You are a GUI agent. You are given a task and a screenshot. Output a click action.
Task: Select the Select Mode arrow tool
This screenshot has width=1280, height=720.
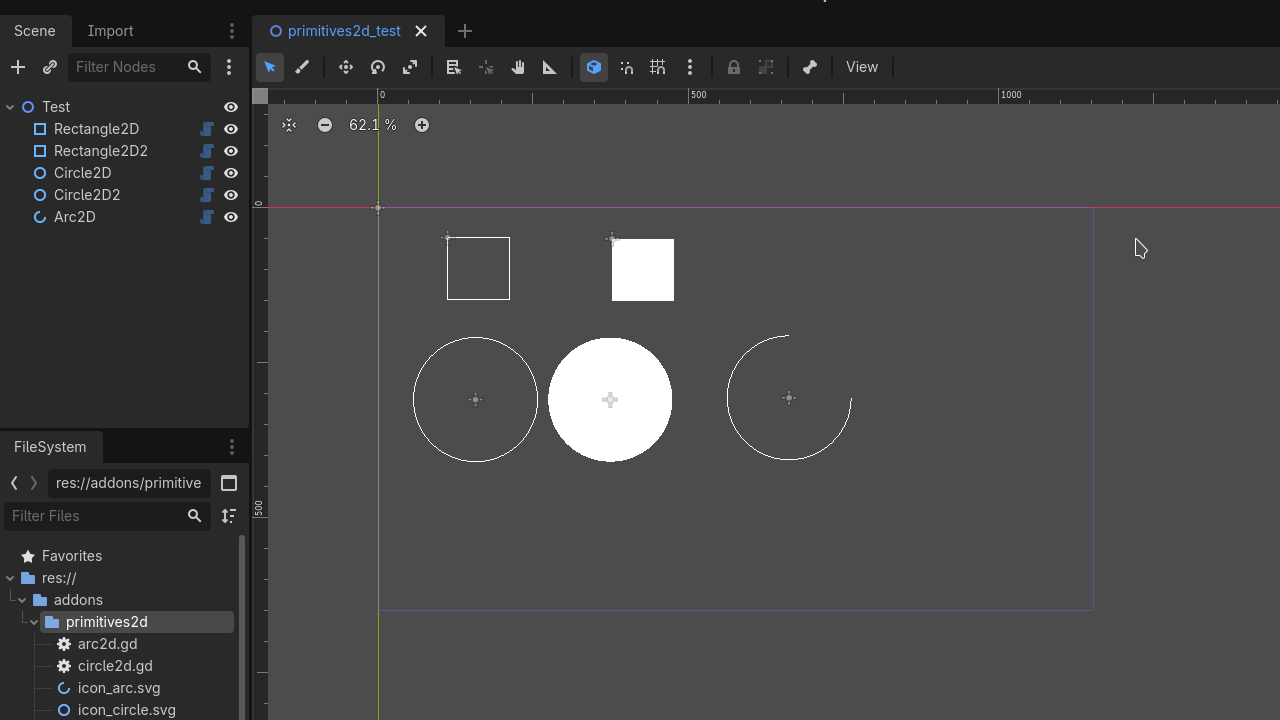pos(270,67)
